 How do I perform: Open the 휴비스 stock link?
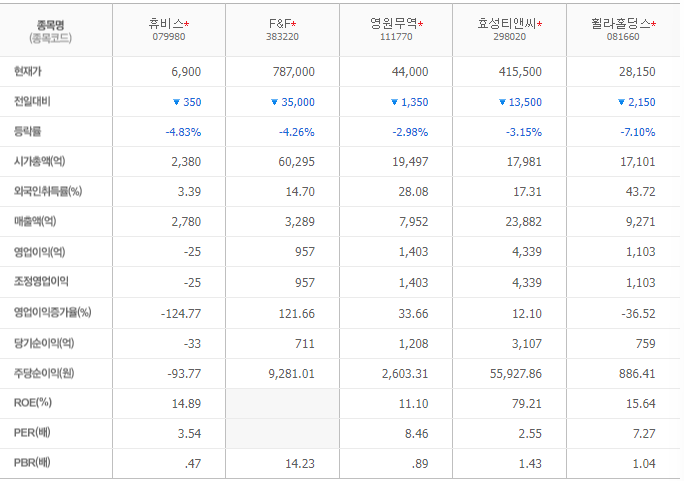click(166, 24)
